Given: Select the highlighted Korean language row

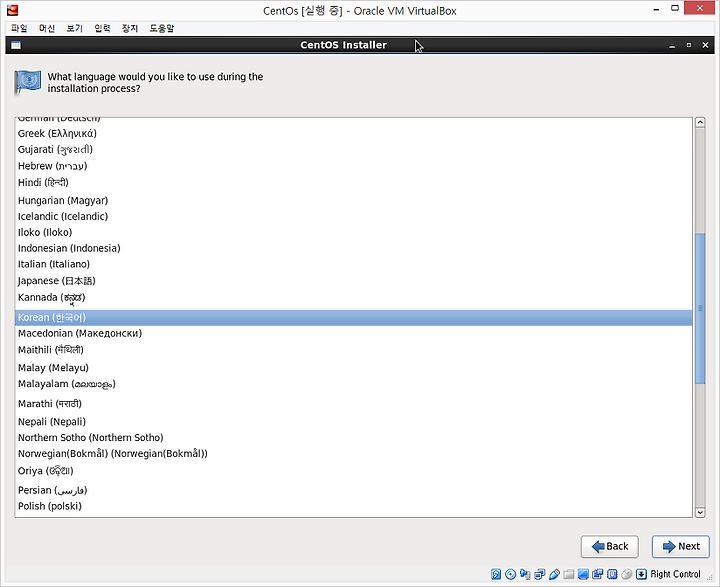Looking at the screenshot, I should pos(354,317).
